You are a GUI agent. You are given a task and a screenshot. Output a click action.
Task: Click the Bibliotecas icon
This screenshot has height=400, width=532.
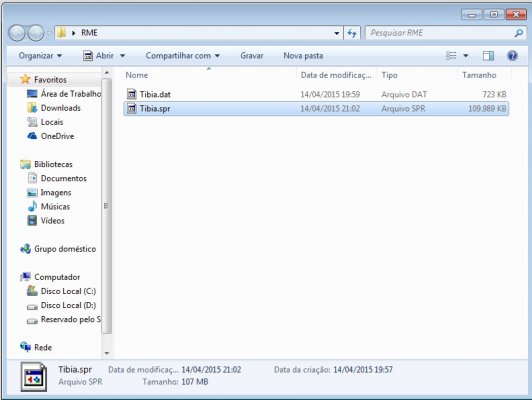pyautogui.click(x=25, y=164)
